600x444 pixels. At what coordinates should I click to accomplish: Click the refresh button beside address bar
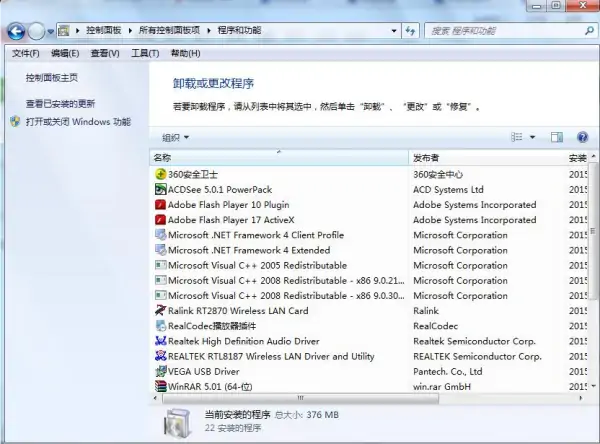coord(410,31)
